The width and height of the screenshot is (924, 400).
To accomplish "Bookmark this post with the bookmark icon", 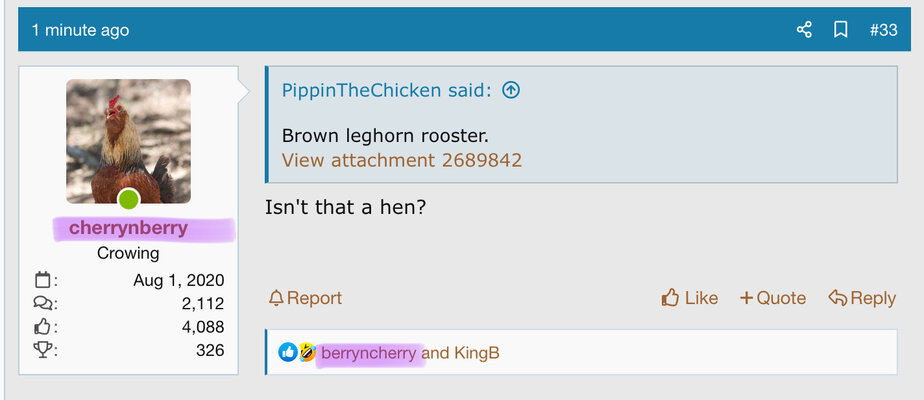I will (x=841, y=29).
